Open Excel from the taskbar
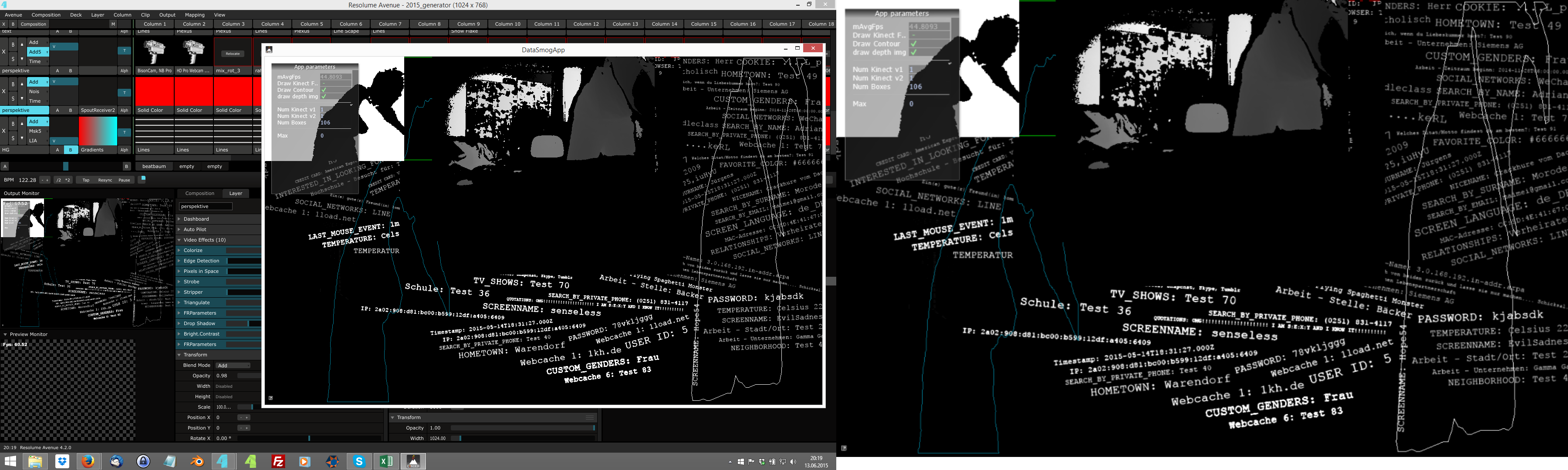This screenshot has height=470, width=1568. [x=386, y=461]
